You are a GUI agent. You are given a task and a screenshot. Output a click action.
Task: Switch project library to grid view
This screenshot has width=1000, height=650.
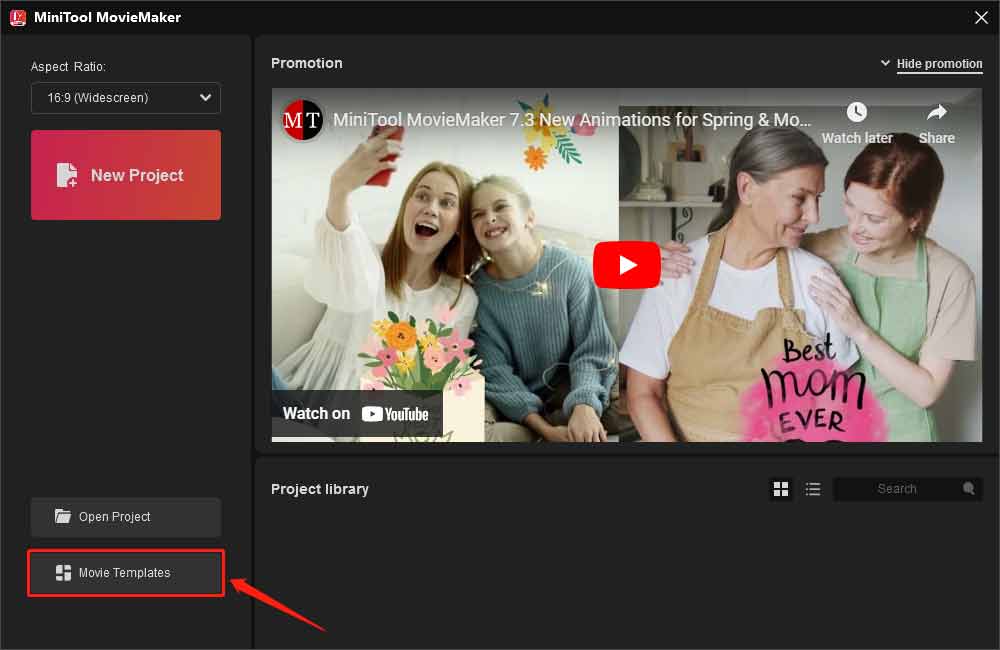coord(781,489)
